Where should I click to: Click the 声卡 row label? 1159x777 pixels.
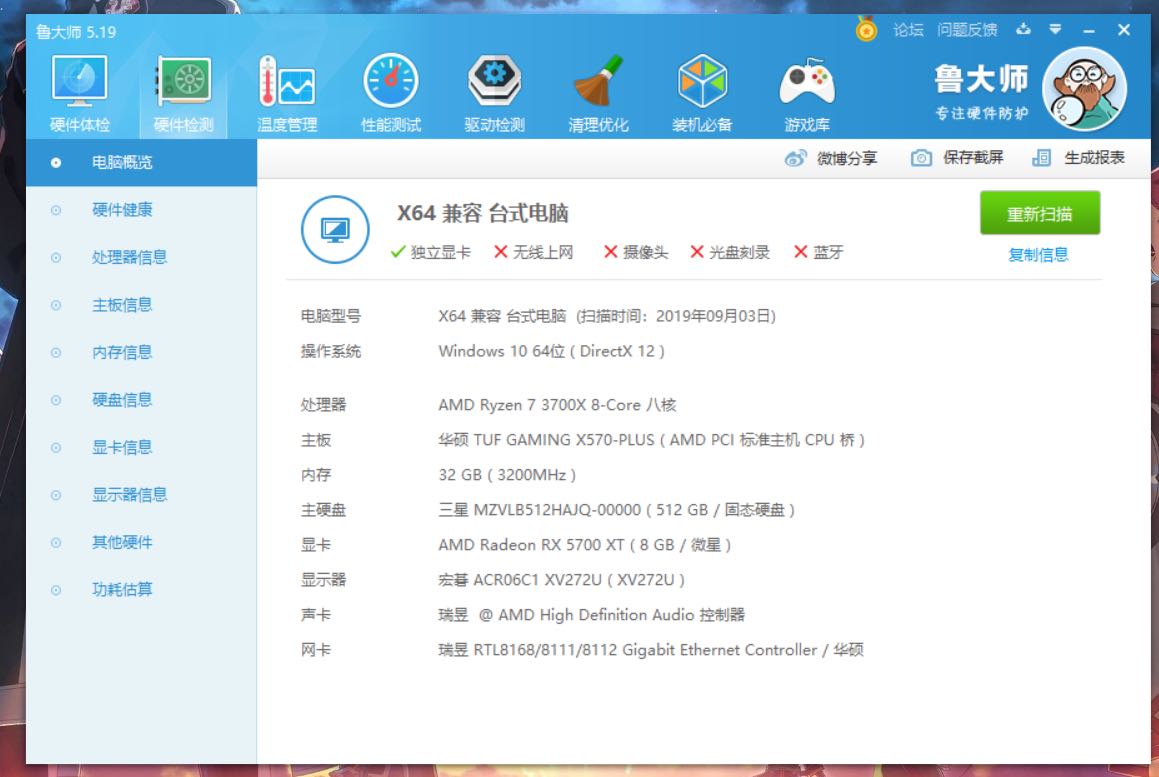(316, 615)
